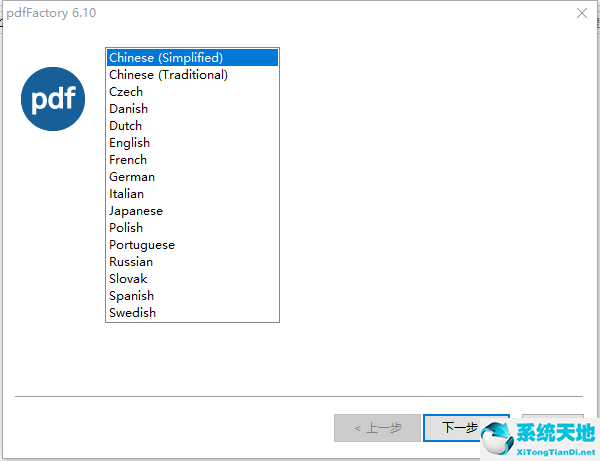Image resolution: width=600 pixels, height=461 pixels.
Task: Select Portuguese language option
Action: [192, 245]
